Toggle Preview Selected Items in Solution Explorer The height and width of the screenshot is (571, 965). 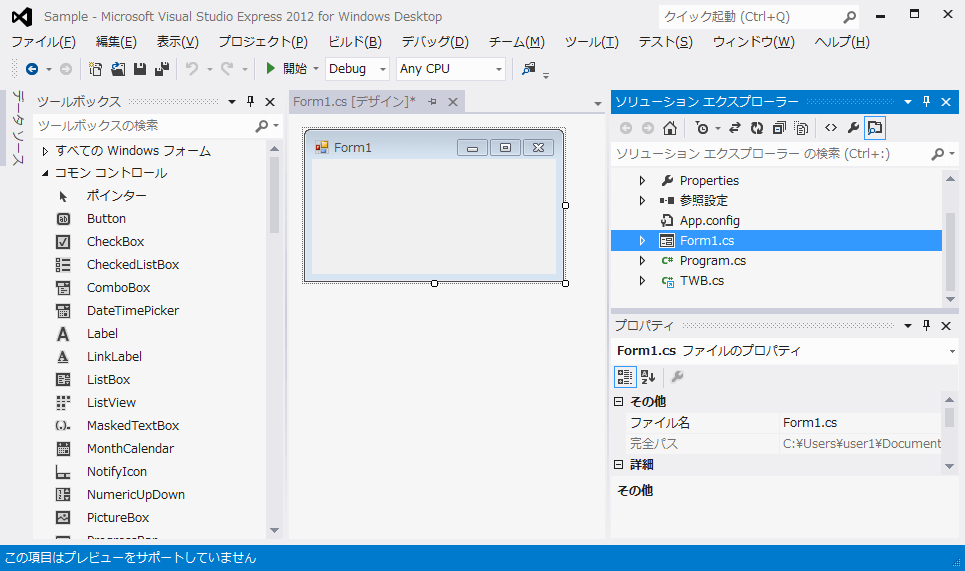[875, 128]
